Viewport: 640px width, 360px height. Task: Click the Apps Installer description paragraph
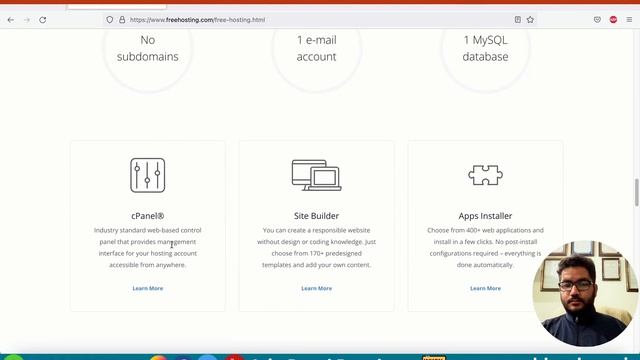pyautogui.click(x=485, y=247)
